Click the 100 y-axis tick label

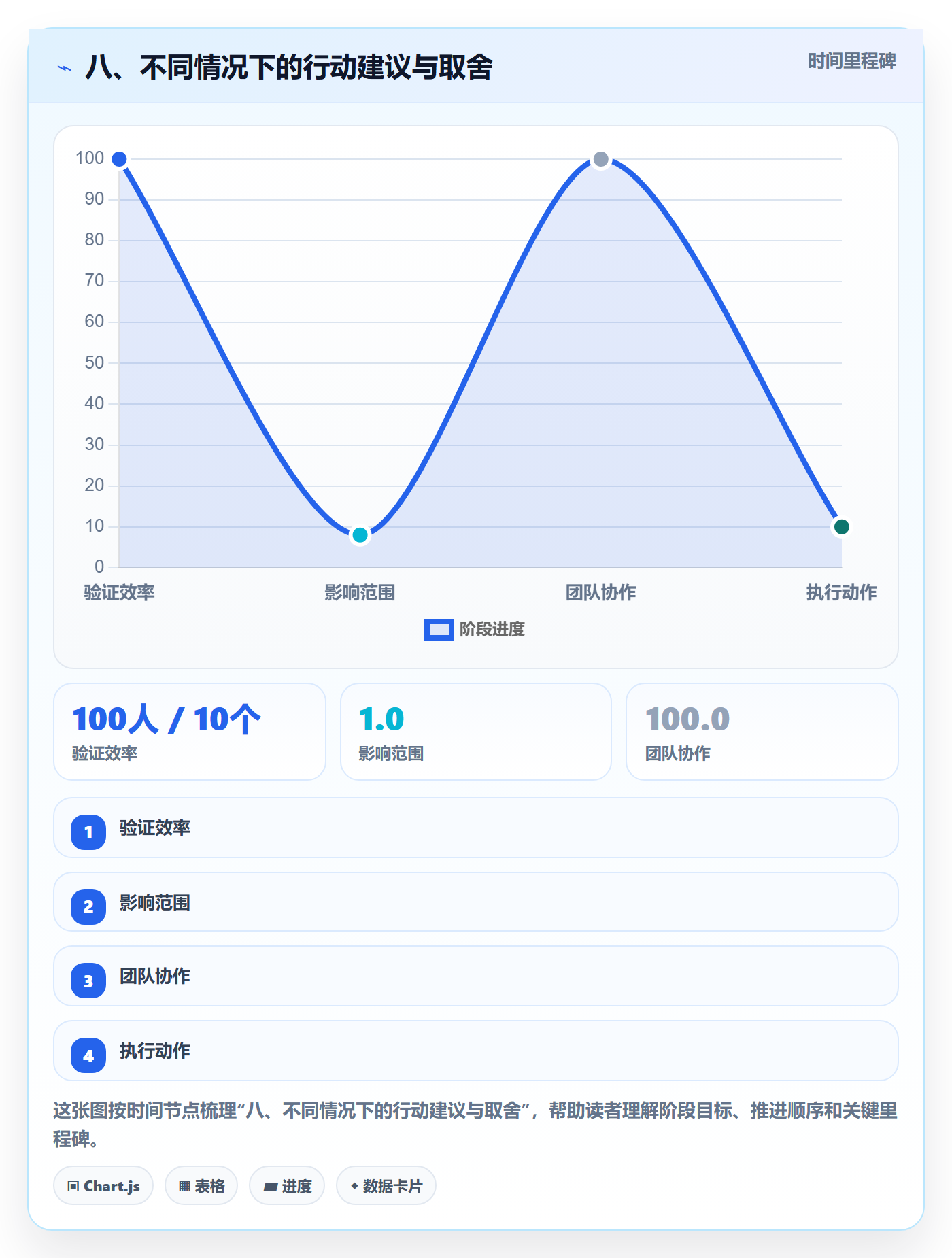[x=90, y=158]
